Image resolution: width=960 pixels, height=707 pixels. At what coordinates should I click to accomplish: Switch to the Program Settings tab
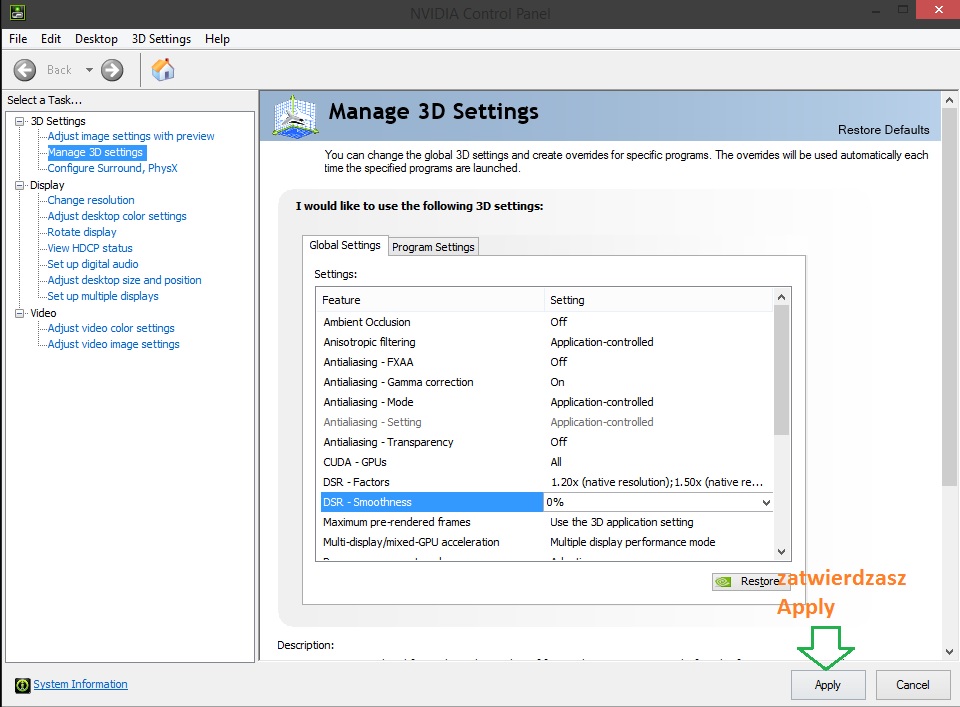434,247
